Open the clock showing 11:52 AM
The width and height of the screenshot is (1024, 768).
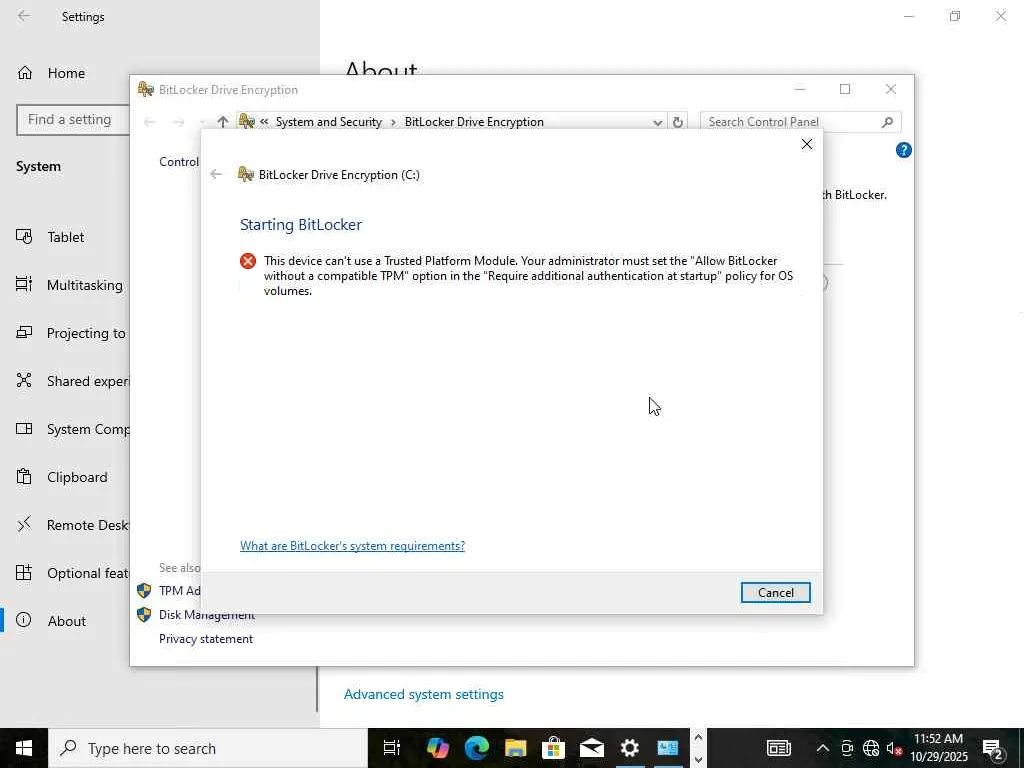(x=938, y=748)
